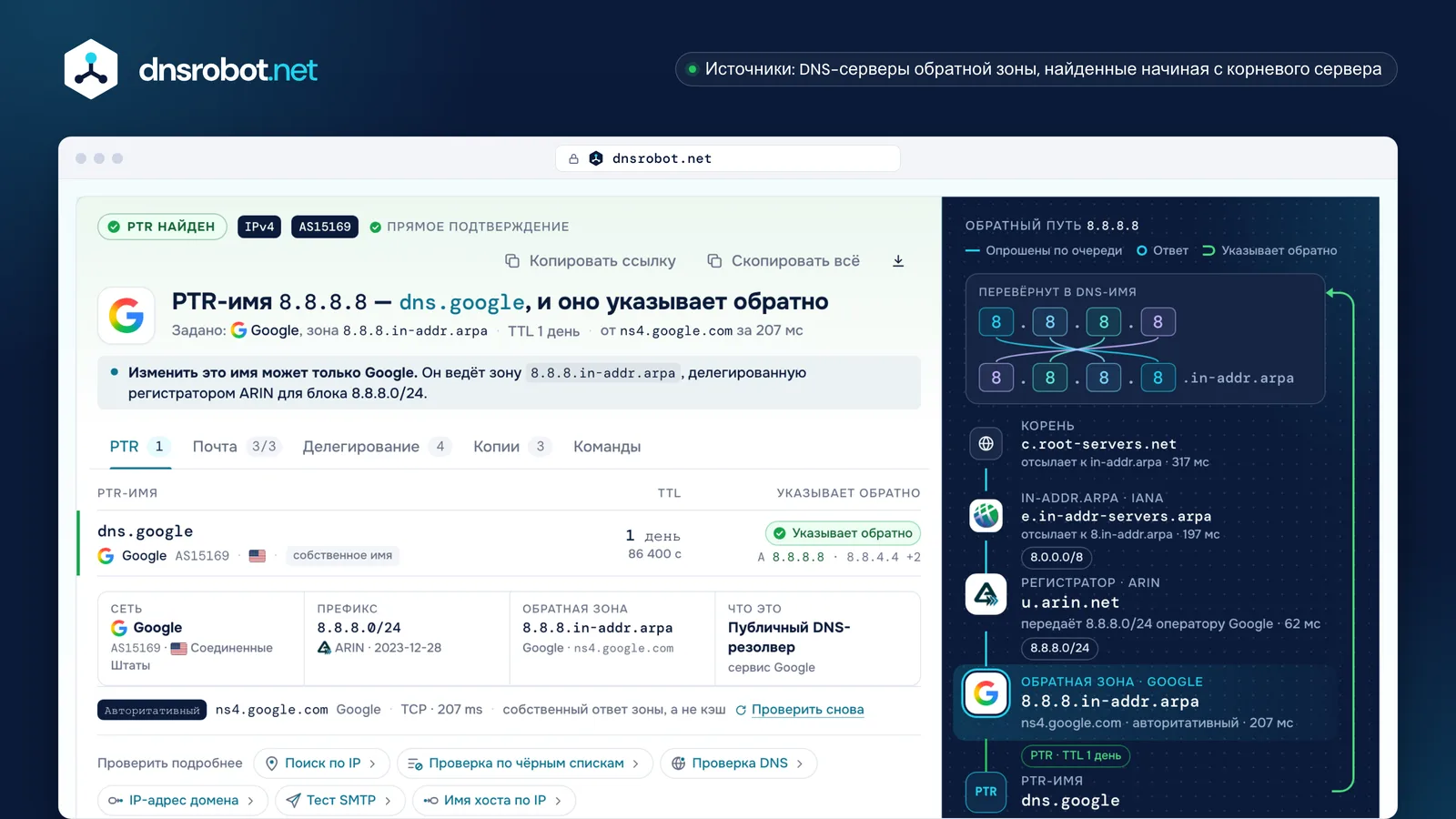
Task: Click the Google icon in the Сеть card
Action: click(119, 628)
